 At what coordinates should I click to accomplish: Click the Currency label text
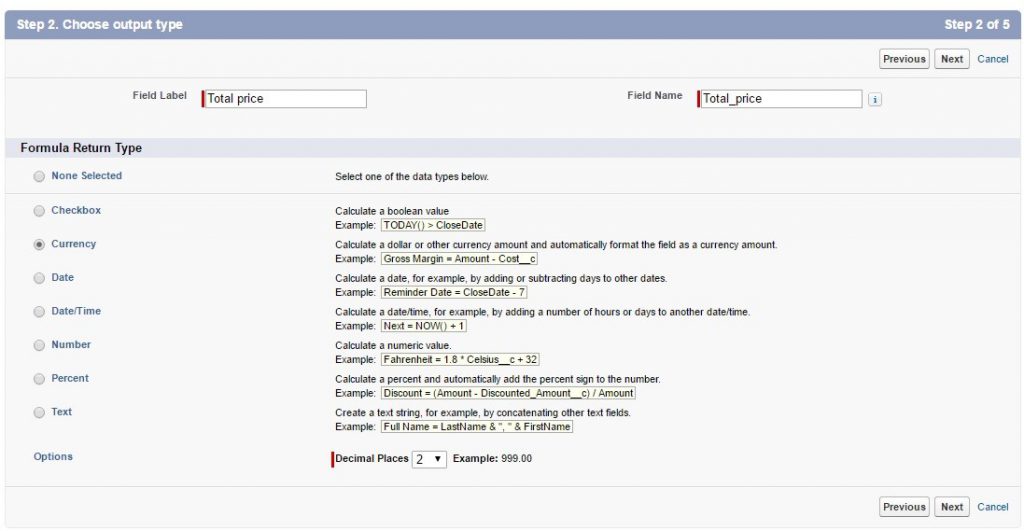74,244
